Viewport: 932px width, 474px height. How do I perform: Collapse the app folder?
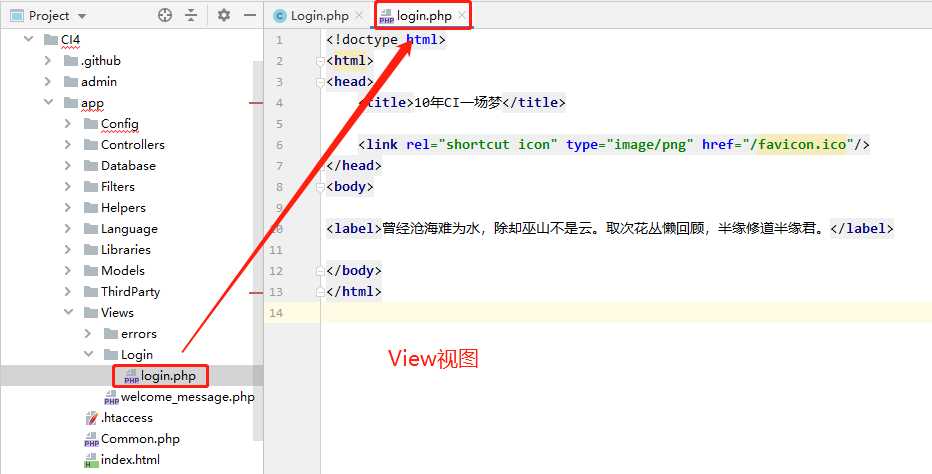[x=48, y=102]
